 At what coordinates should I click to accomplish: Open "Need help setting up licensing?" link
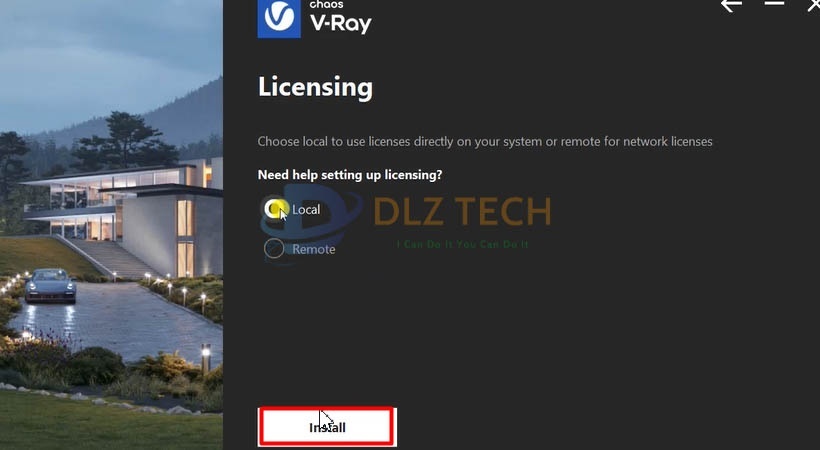[x=350, y=175]
